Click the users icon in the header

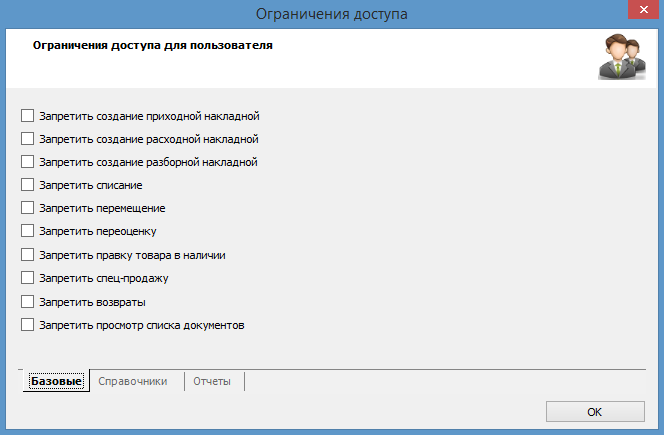click(621, 57)
